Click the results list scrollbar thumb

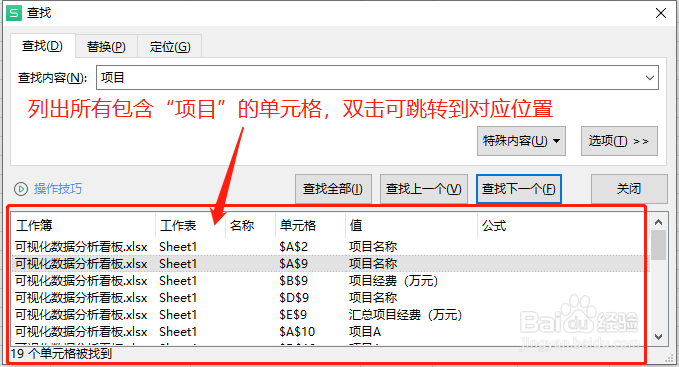pos(659,245)
